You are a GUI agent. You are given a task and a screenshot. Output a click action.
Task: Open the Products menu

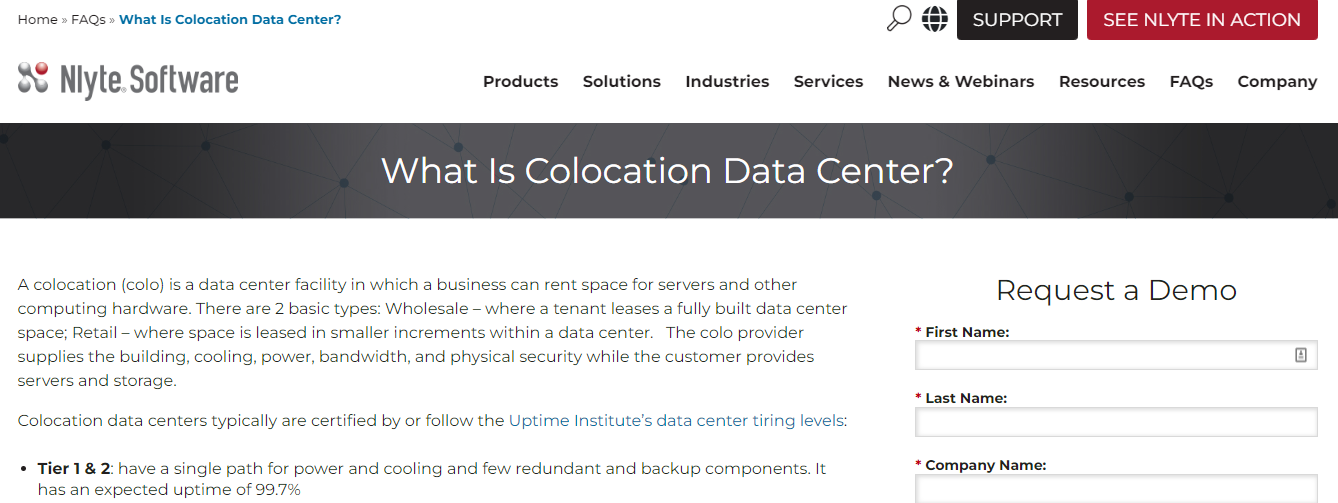(x=520, y=82)
